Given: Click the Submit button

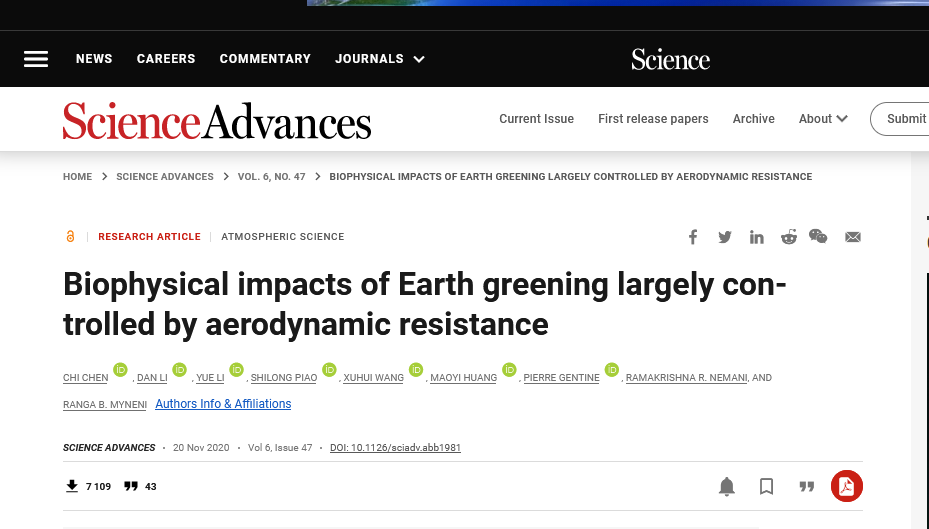Looking at the screenshot, I should tap(905, 119).
